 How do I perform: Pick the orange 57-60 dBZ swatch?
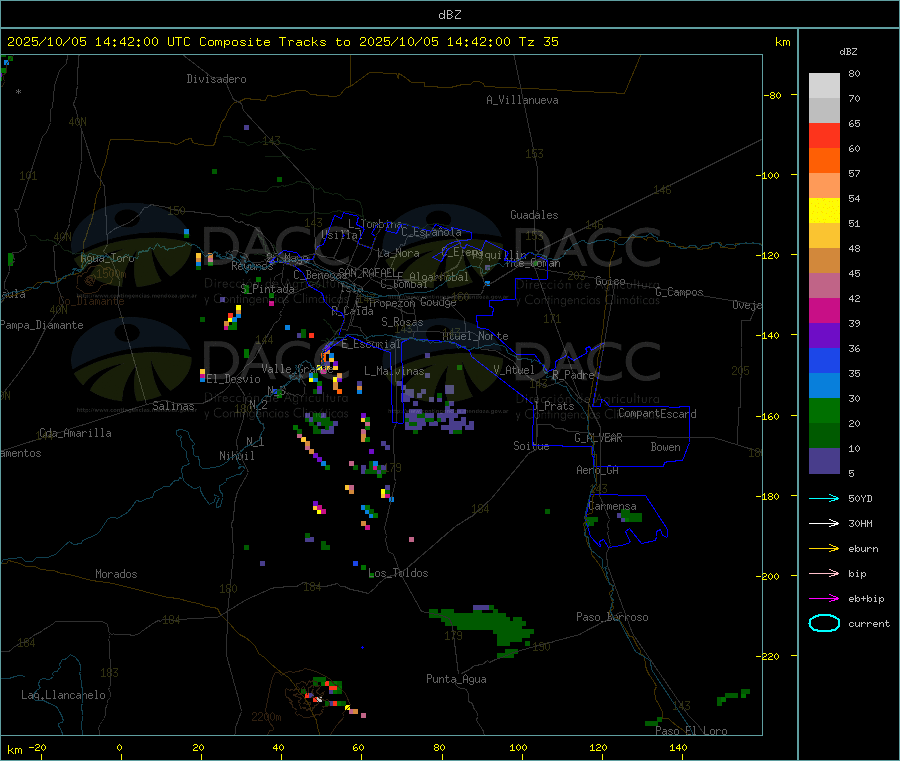(x=824, y=161)
